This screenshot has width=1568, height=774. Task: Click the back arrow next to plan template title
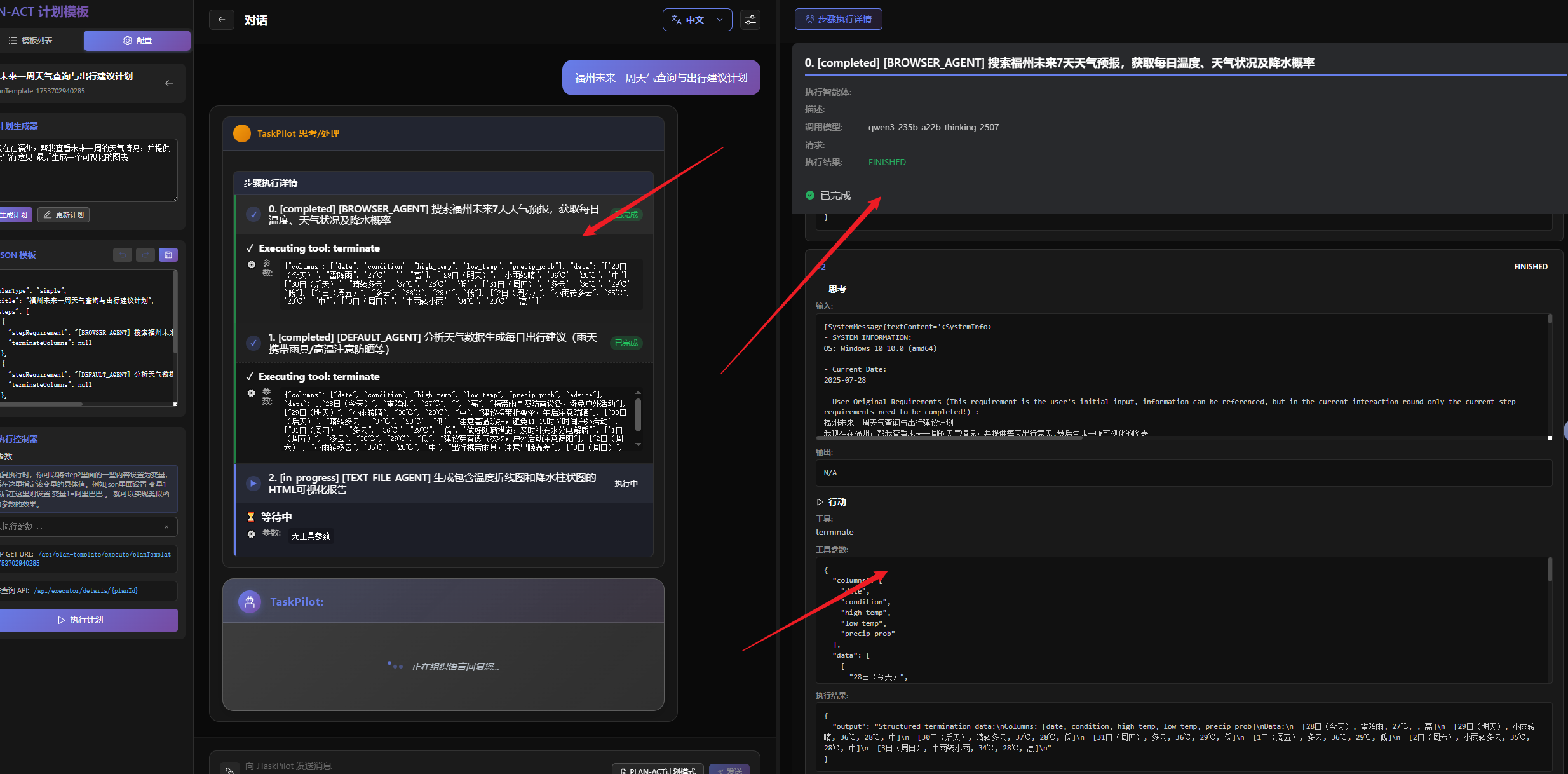point(169,83)
